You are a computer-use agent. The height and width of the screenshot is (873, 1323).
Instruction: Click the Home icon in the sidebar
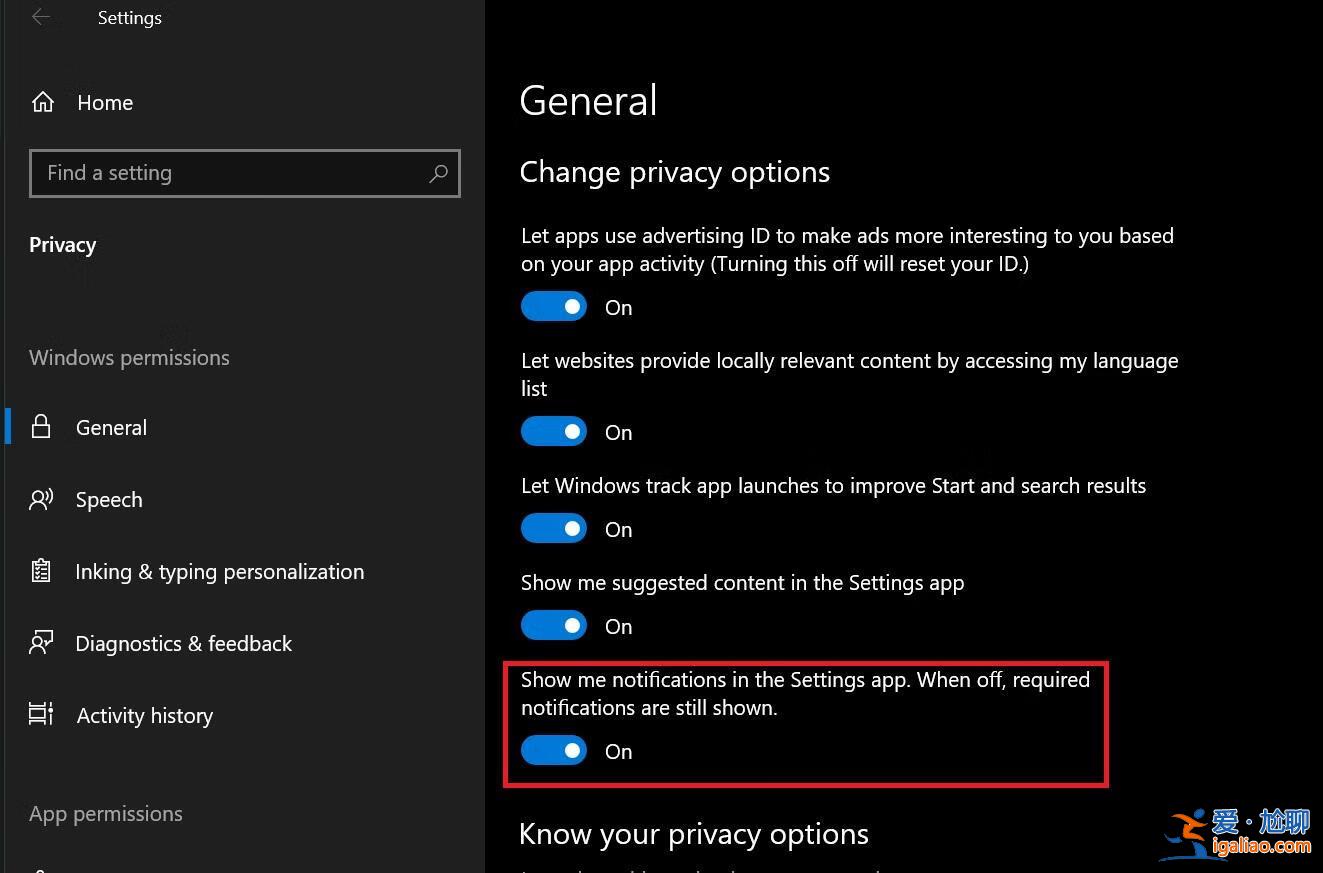pyautogui.click(x=43, y=101)
